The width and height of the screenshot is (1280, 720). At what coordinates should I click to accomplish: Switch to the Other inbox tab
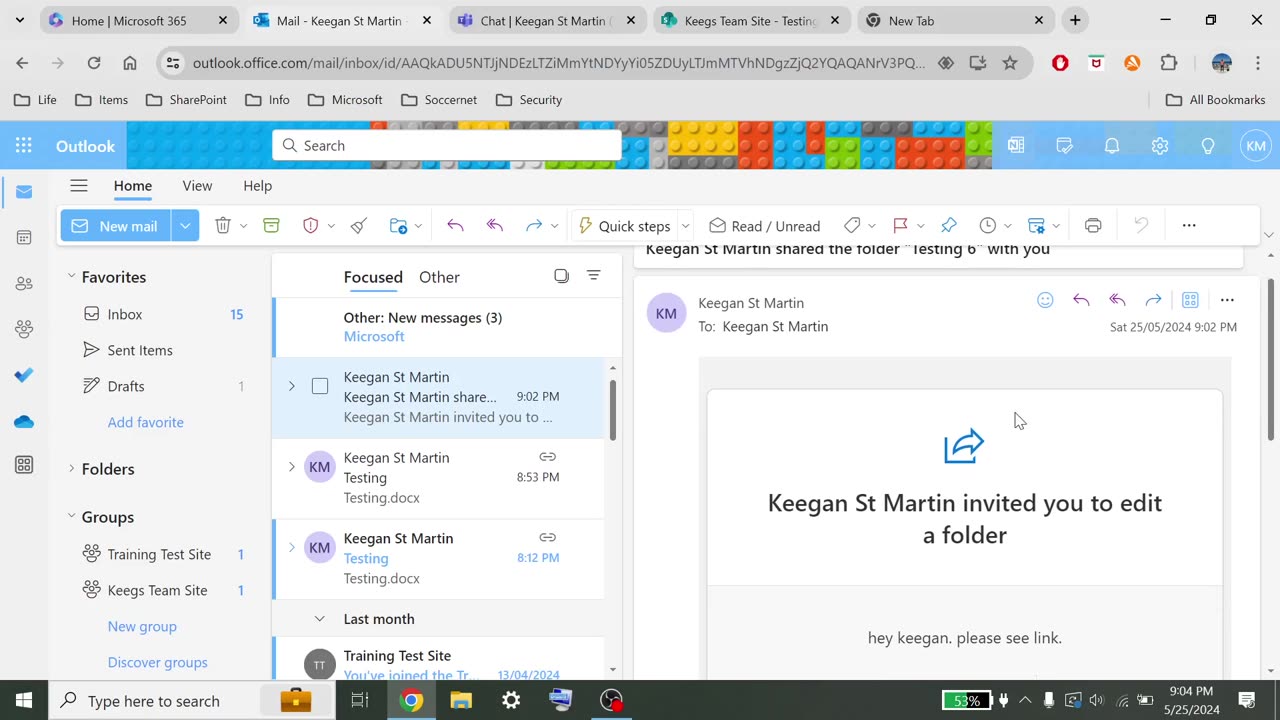pyautogui.click(x=439, y=277)
